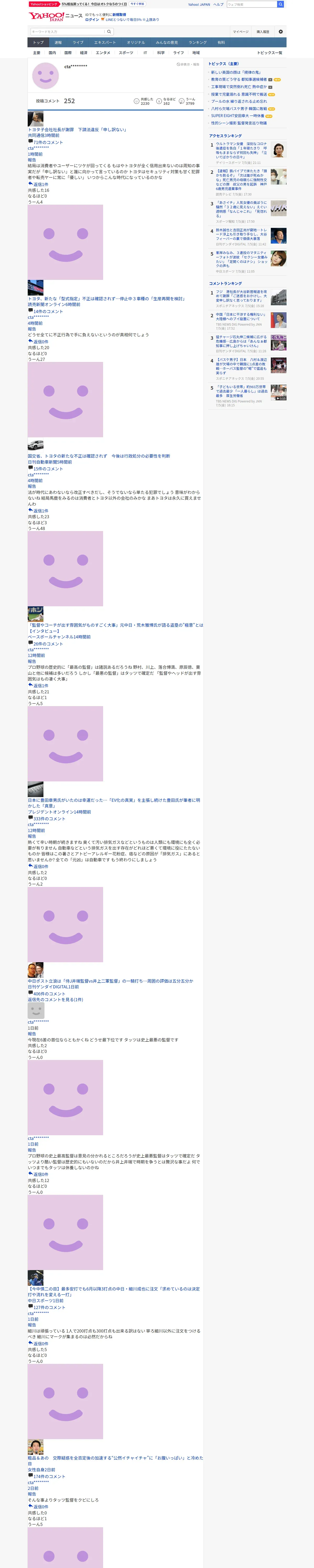Click the news keyword input field
Image resolution: width=314 pixels, height=1568 pixels.
point(68,32)
